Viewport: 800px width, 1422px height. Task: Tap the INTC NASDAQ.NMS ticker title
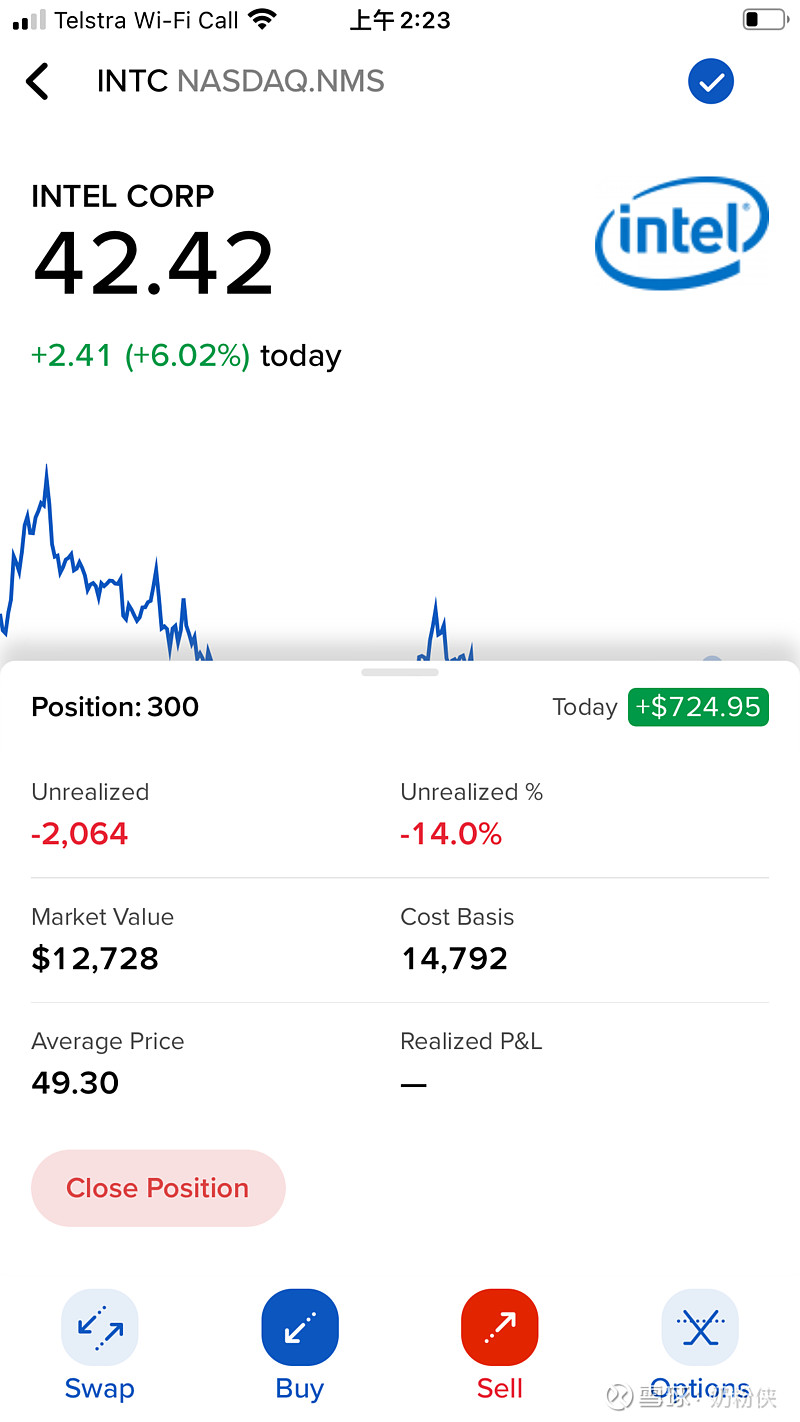pos(240,82)
